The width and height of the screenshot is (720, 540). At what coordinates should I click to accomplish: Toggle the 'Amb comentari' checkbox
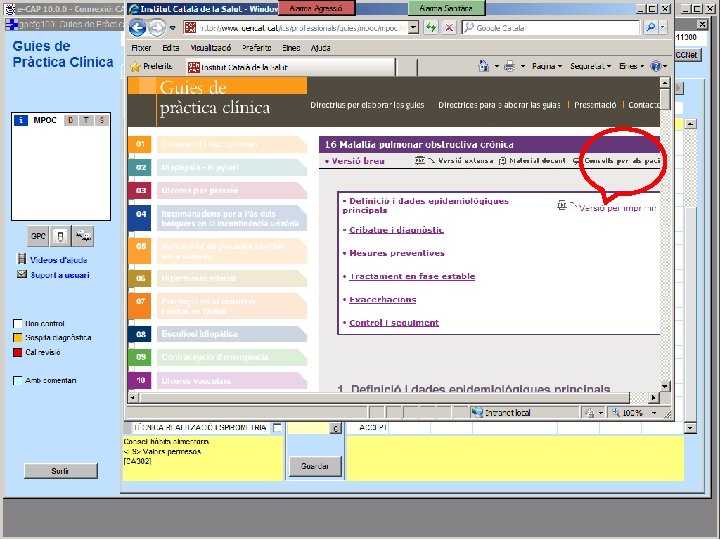tap(18, 381)
